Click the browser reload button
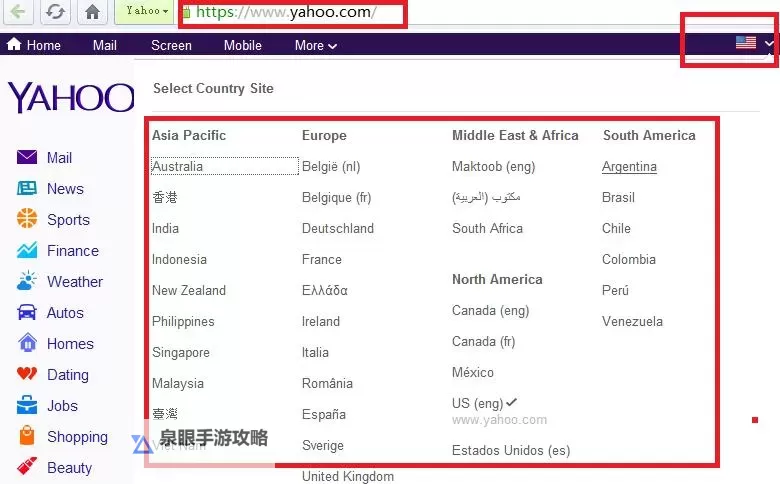 (55, 11)
